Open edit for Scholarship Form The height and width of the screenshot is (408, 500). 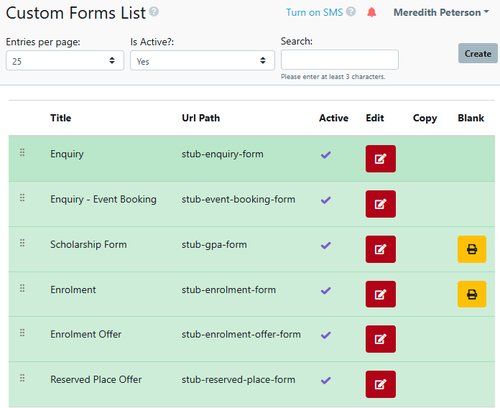tap(381, 249)
